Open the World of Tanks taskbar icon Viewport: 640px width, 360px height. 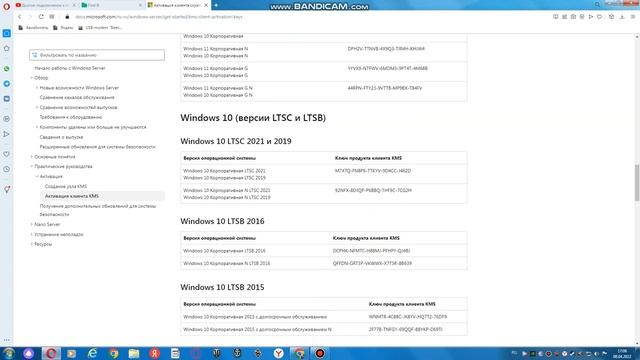pos(216,353)
